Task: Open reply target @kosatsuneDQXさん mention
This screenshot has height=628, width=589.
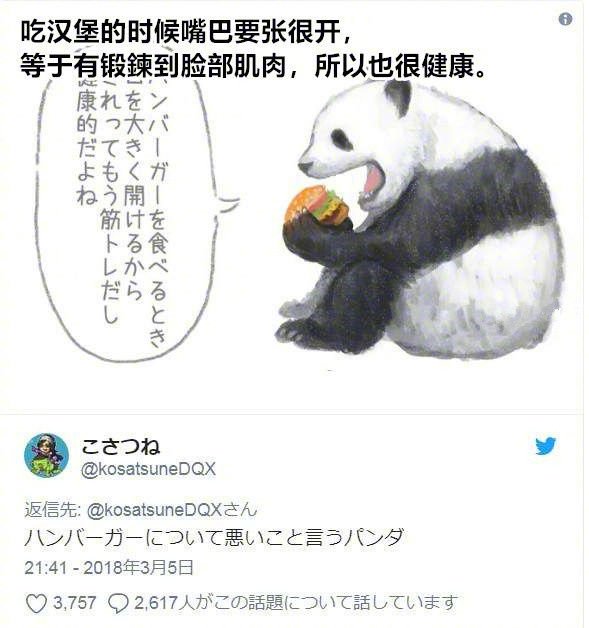Action: [172, 510]
